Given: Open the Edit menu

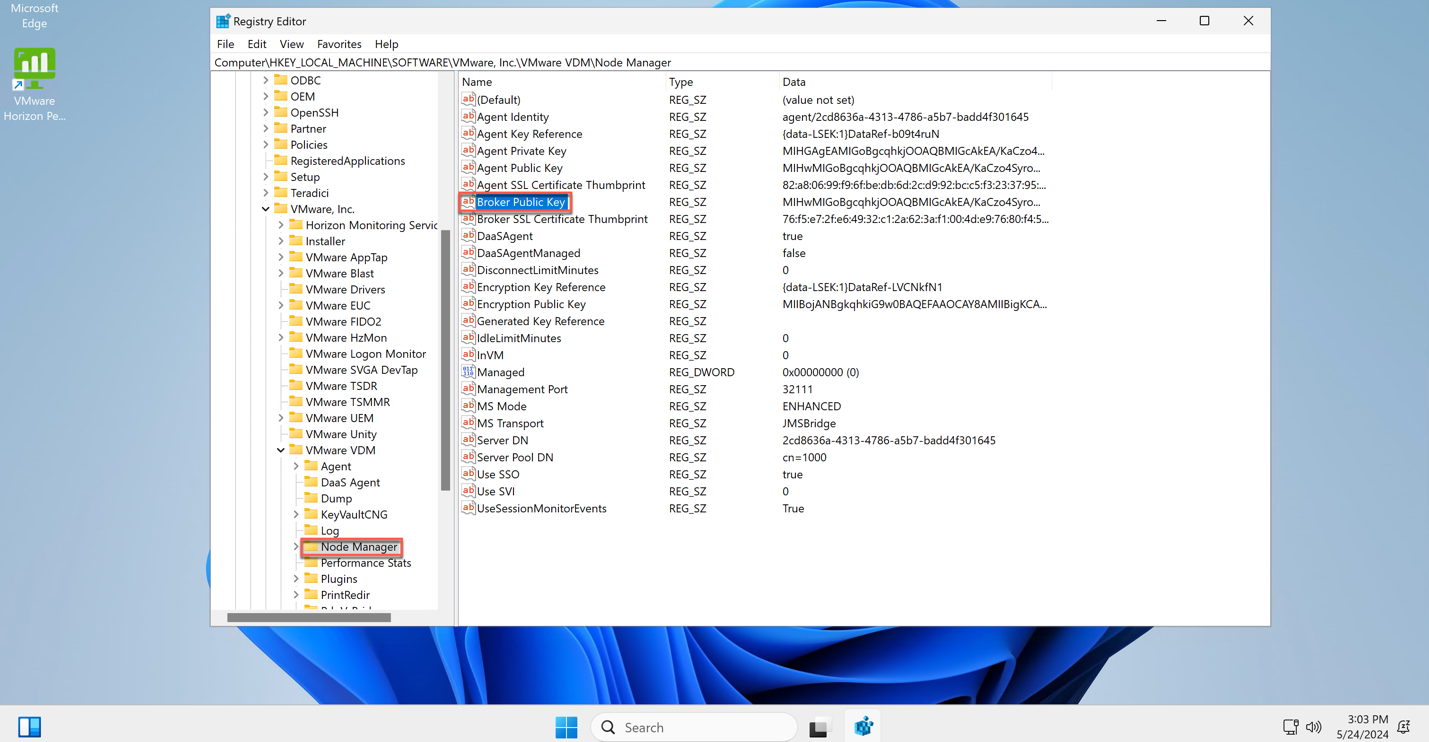Looking at the screenshot, I should click(x=257, y=44).
